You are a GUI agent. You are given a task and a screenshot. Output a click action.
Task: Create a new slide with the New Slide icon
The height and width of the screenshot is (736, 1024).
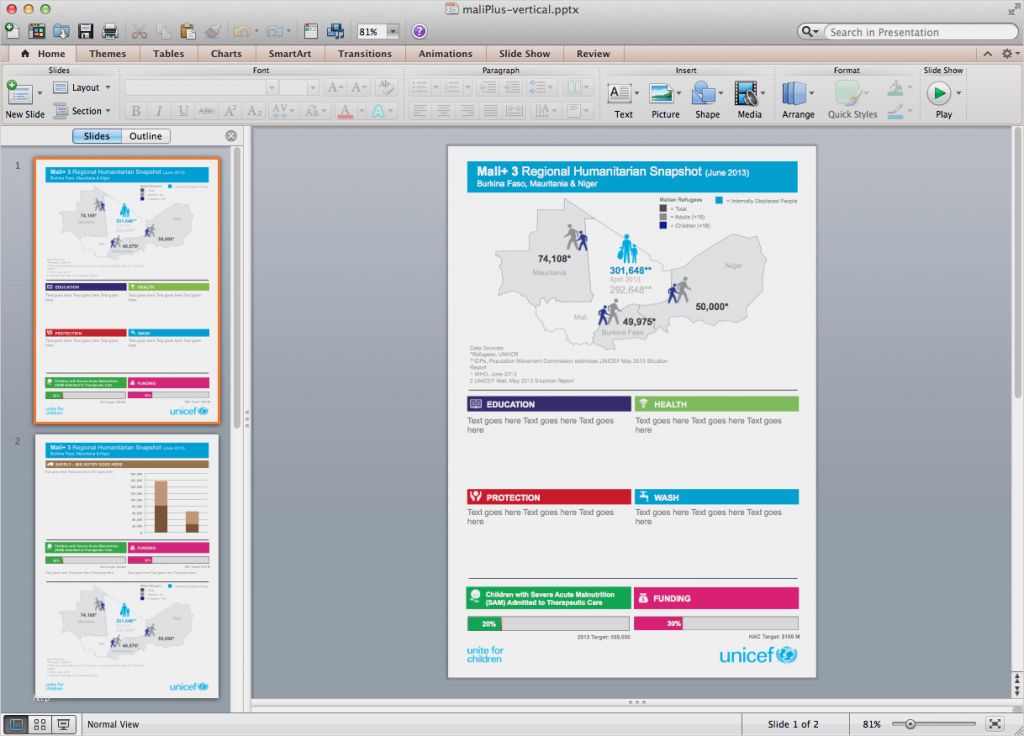pos(20,92)
